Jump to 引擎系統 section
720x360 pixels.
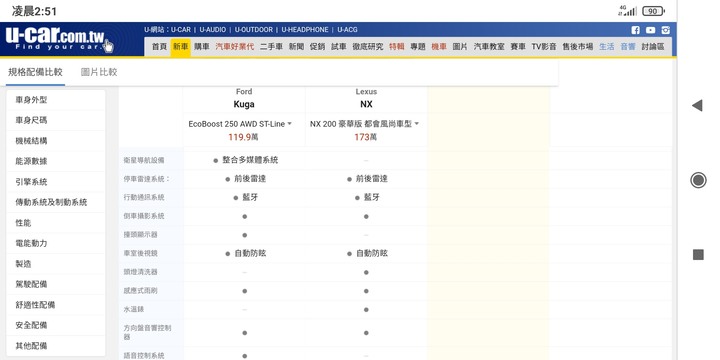(56, 182)
